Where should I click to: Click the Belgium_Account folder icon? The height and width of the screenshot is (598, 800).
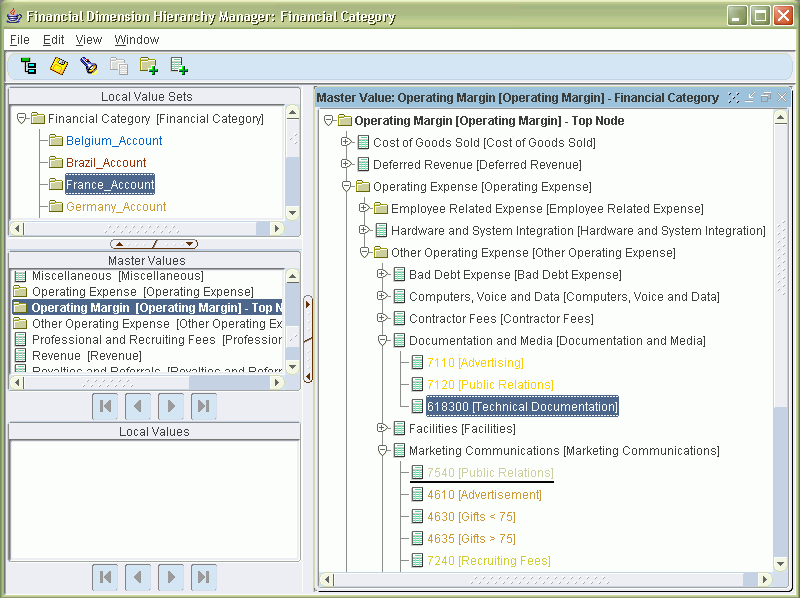56,140
